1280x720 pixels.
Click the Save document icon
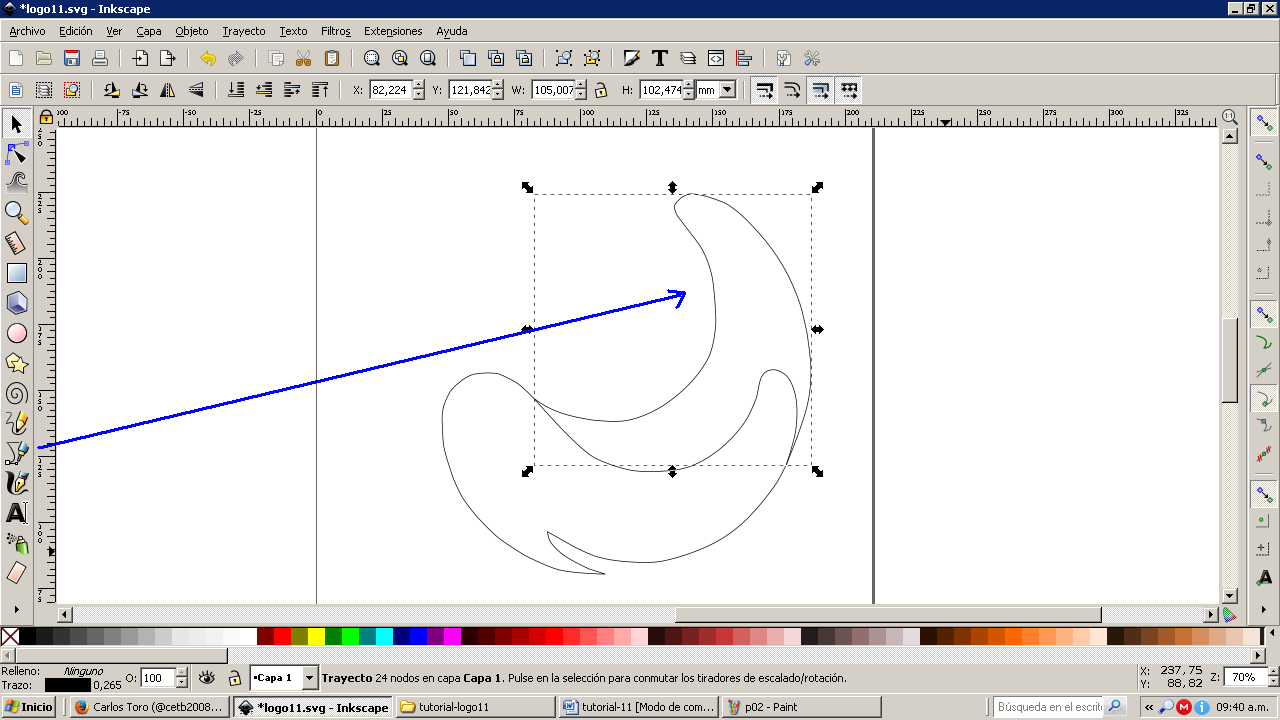pyautogui.click(x=72, y=58)
